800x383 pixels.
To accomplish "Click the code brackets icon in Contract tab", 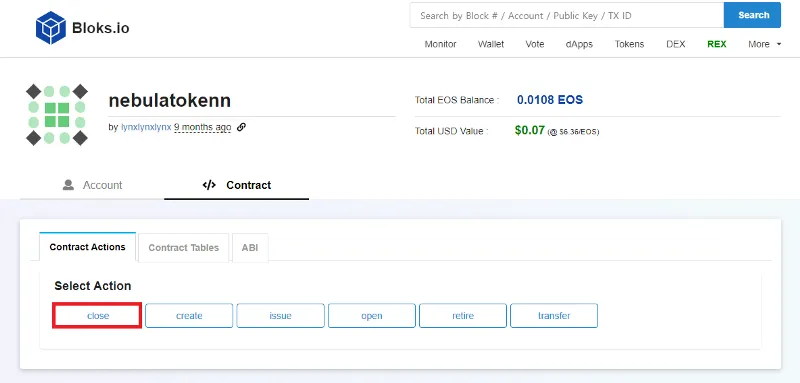I will coord(209,185).
